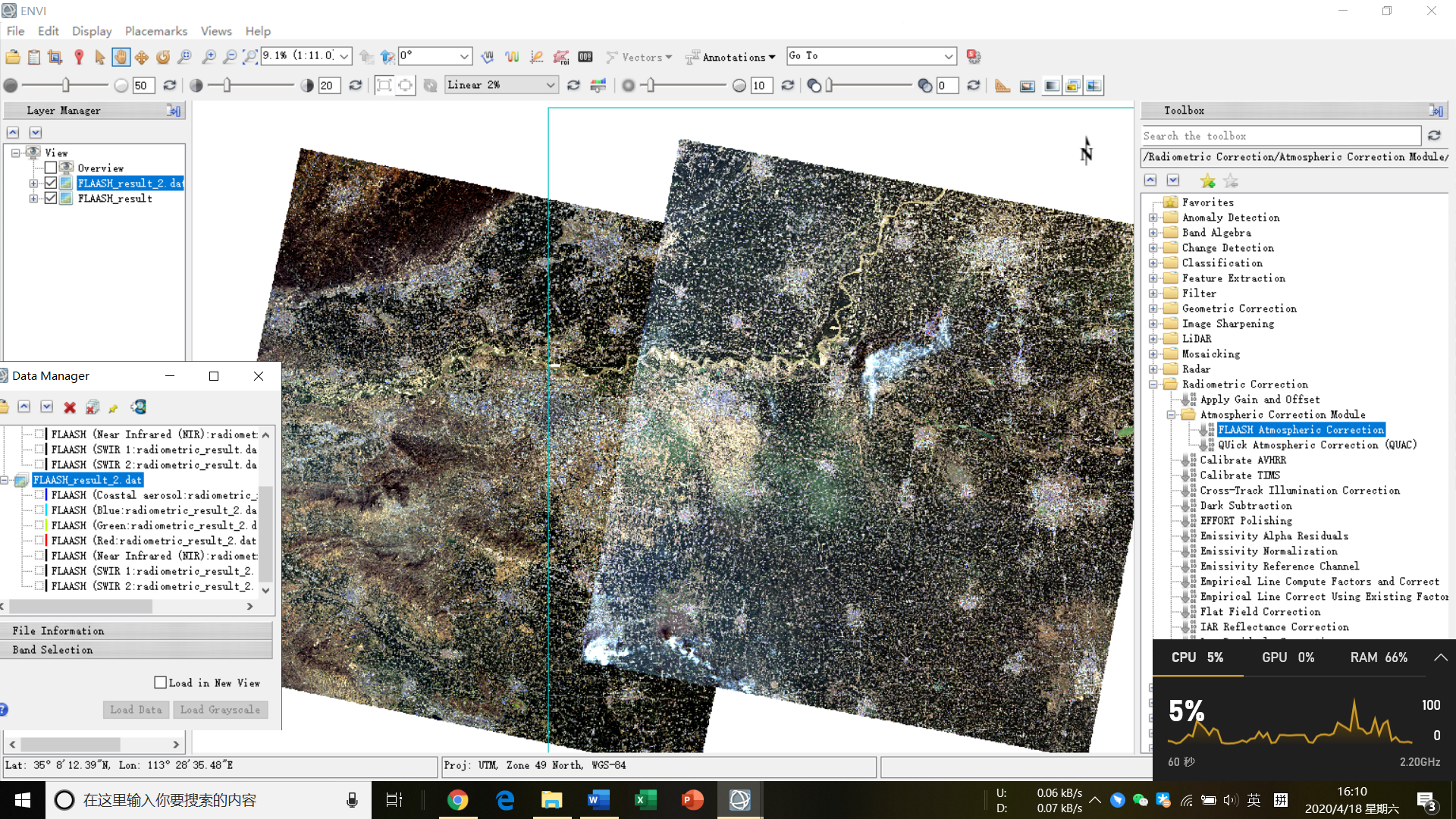This screenshot has width=1456, height=819.
Task: Enable the Overview checkbox in Layer Manager
Action: 50,168
